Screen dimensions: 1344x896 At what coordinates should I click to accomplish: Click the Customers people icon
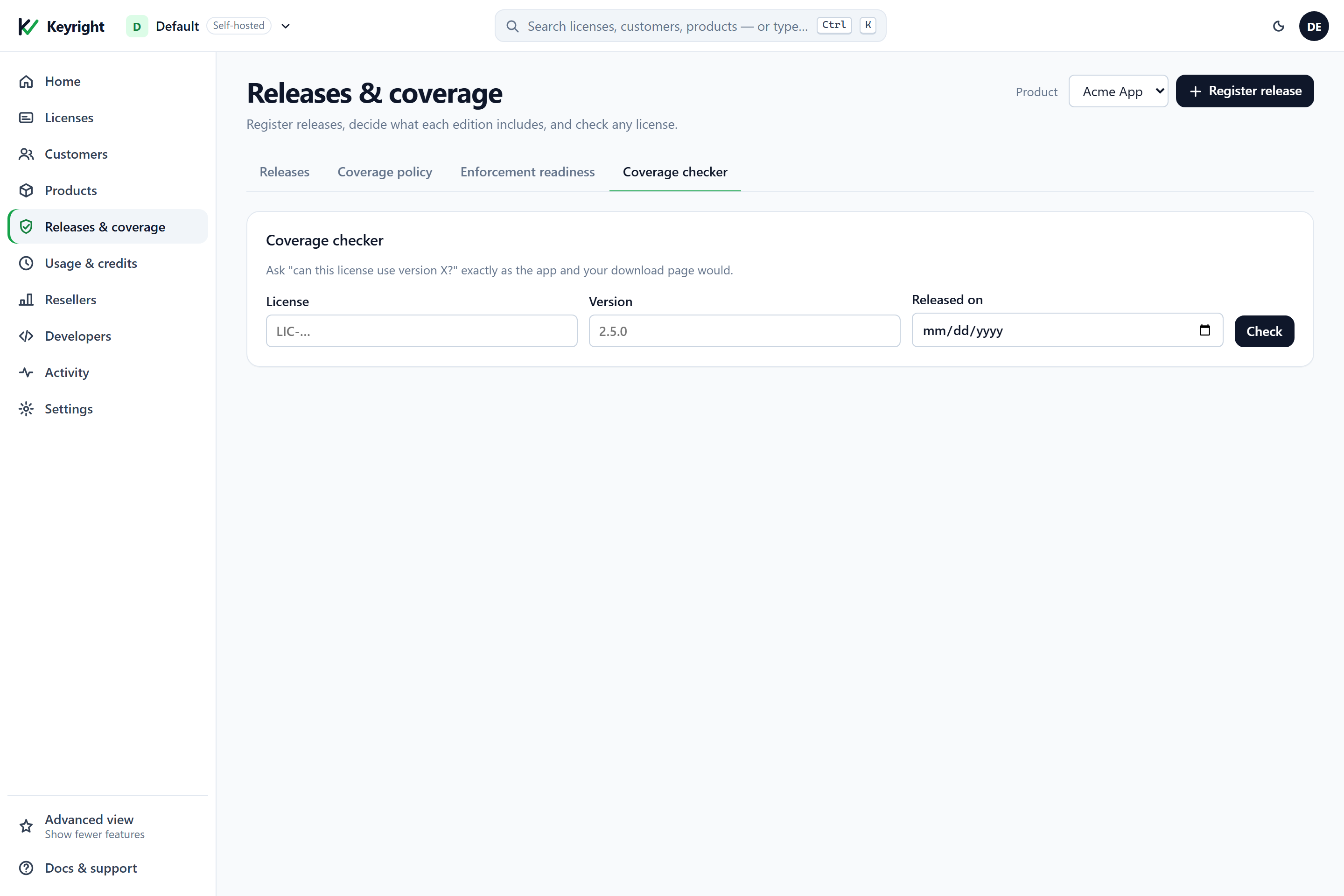[x=26, y=154]
